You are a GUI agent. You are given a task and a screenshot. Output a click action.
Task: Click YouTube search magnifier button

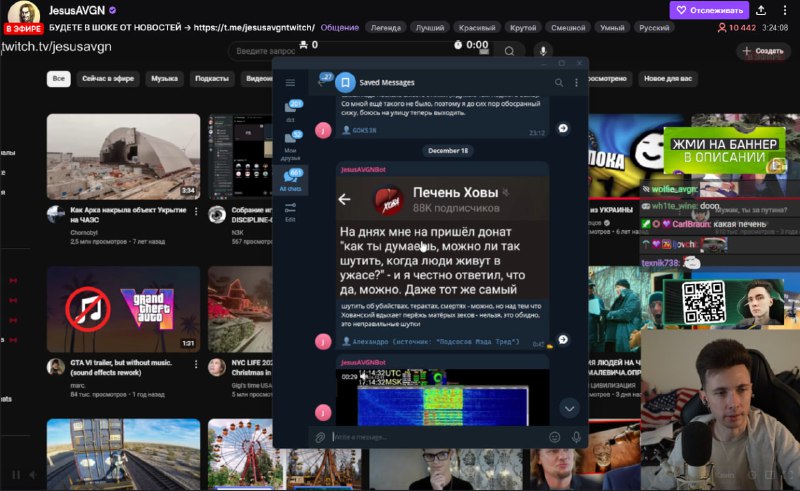click(509, 51)
